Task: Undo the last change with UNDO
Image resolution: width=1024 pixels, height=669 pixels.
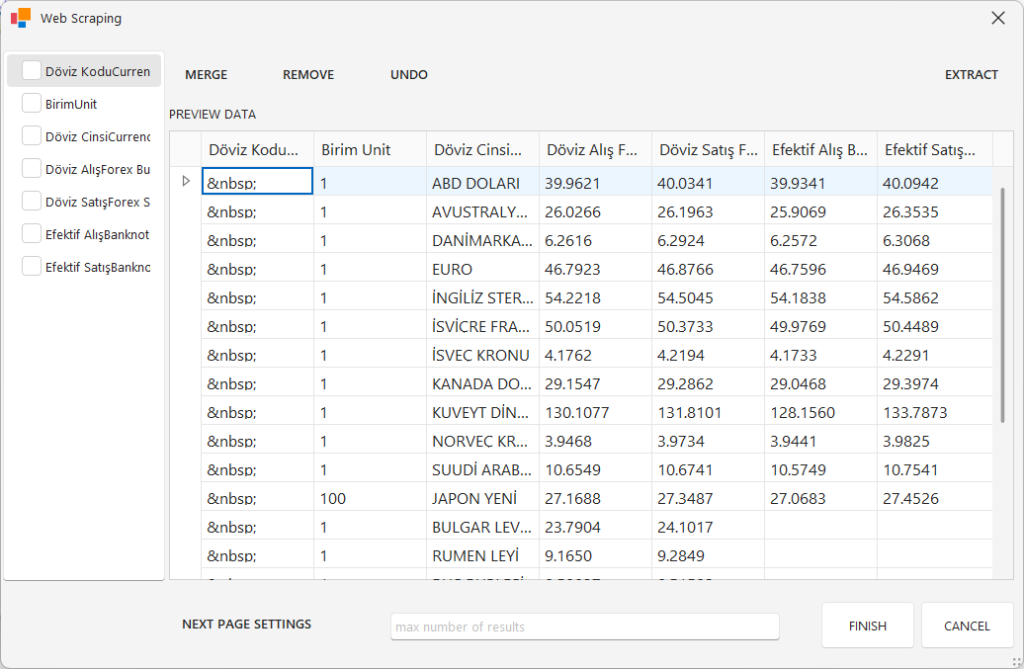Action: (409, 75)
